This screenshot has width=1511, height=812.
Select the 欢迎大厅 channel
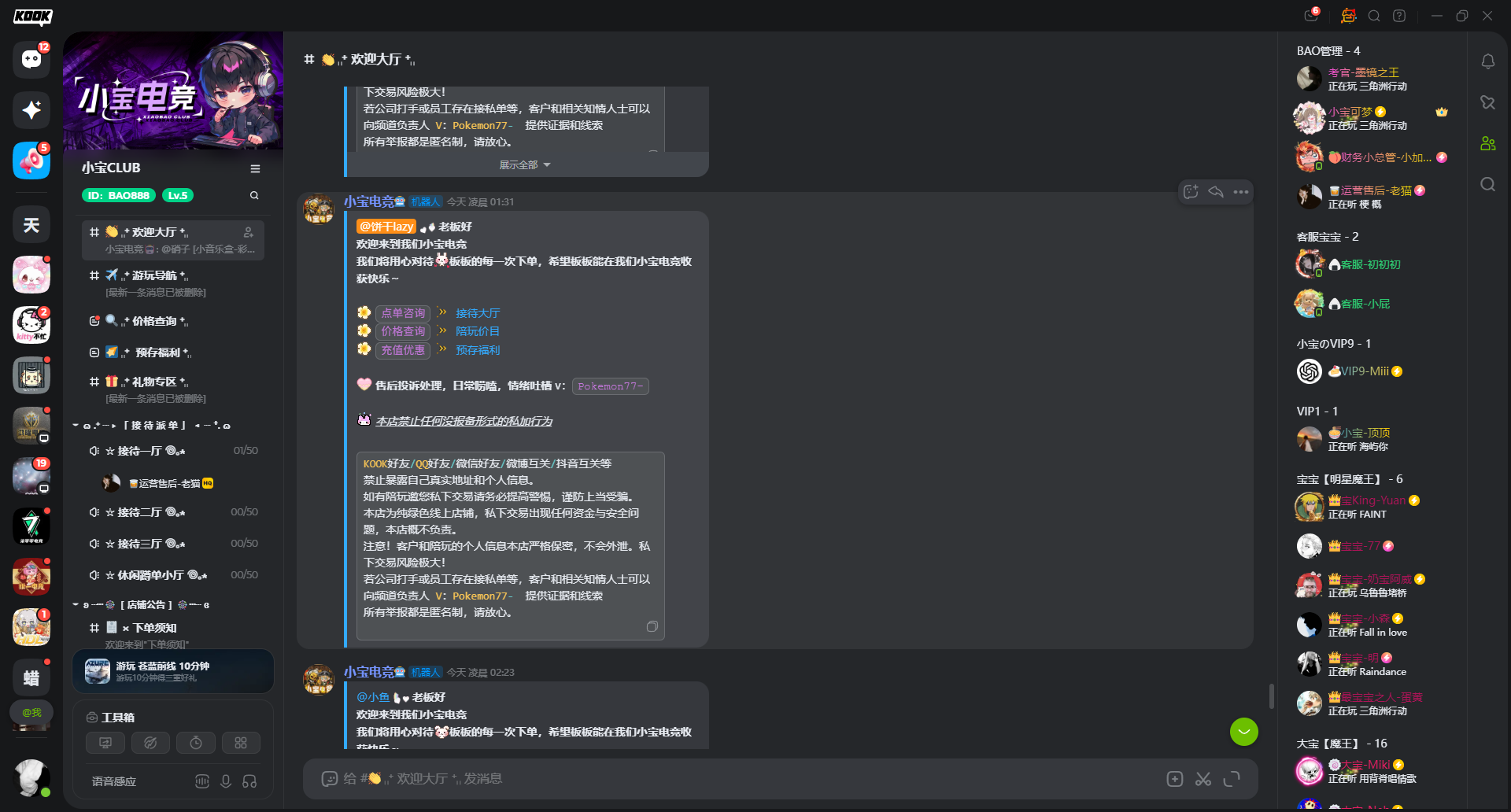click(173, 240)
